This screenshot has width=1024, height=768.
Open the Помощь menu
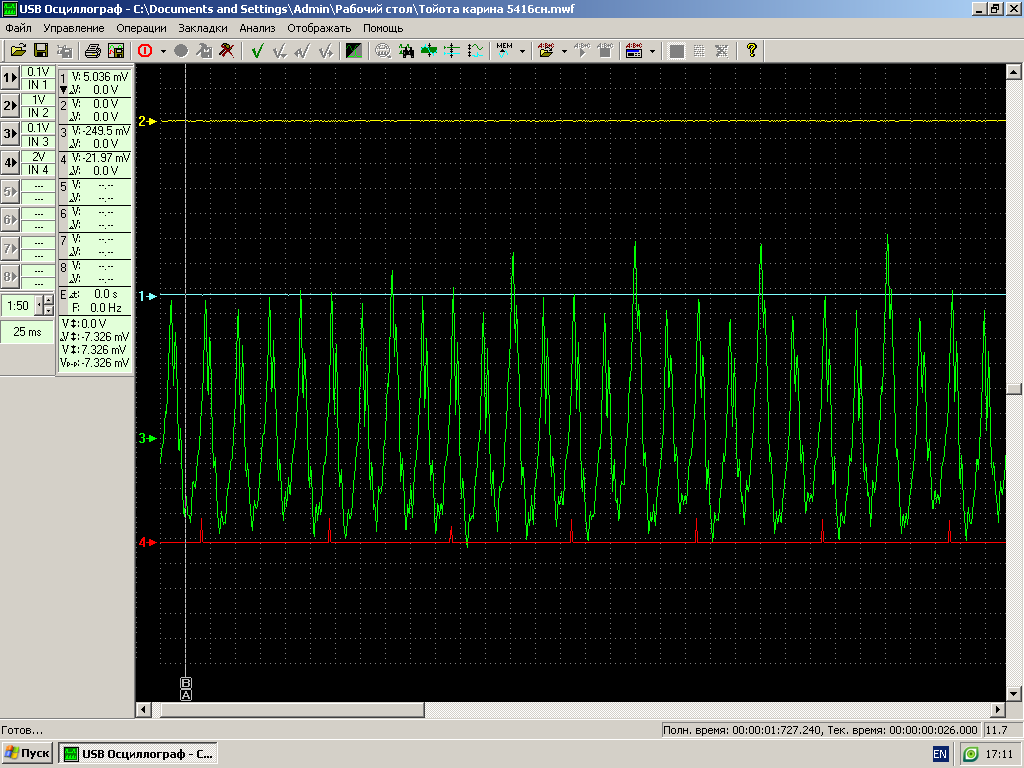[x=383, y=28]
